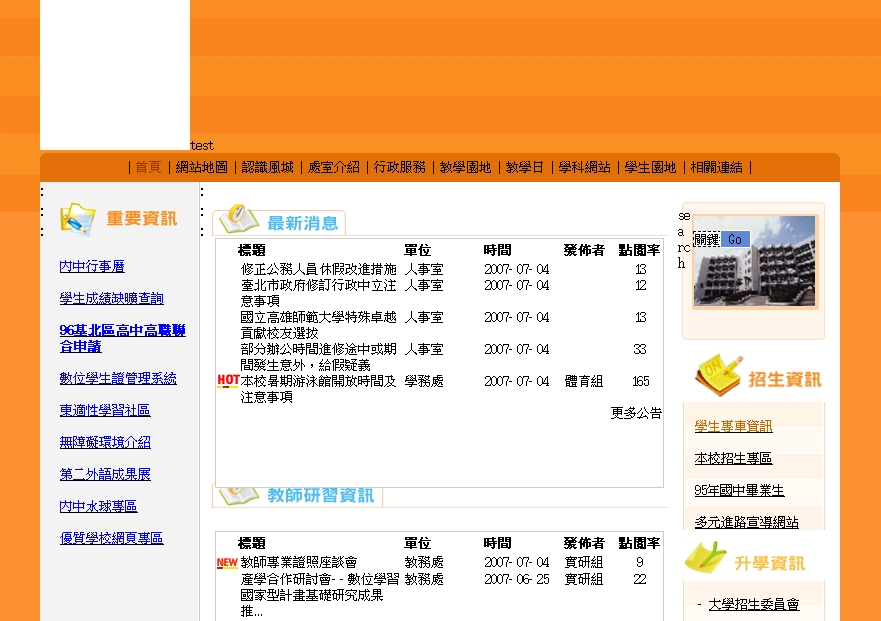Open 網站地圖 in the navigation bar
Viewport: 881px width, 621px height.
[202, 167]
